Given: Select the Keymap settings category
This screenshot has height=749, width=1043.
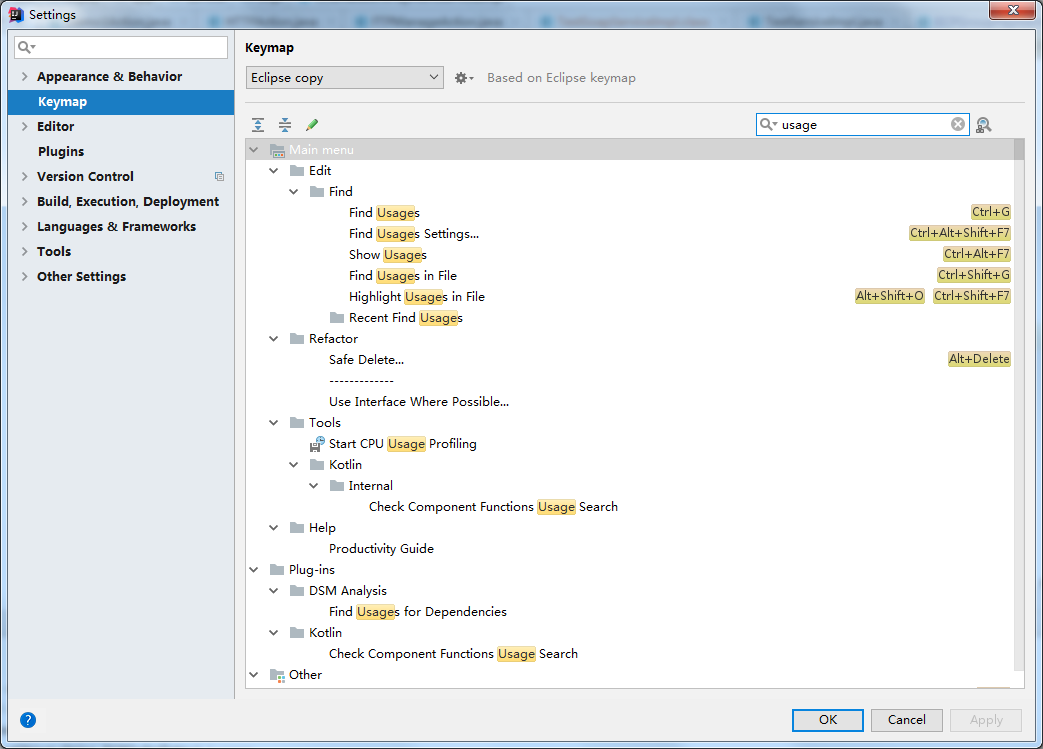Looking at the screenshot, I should pyautogui.click(x=62, y=102).
